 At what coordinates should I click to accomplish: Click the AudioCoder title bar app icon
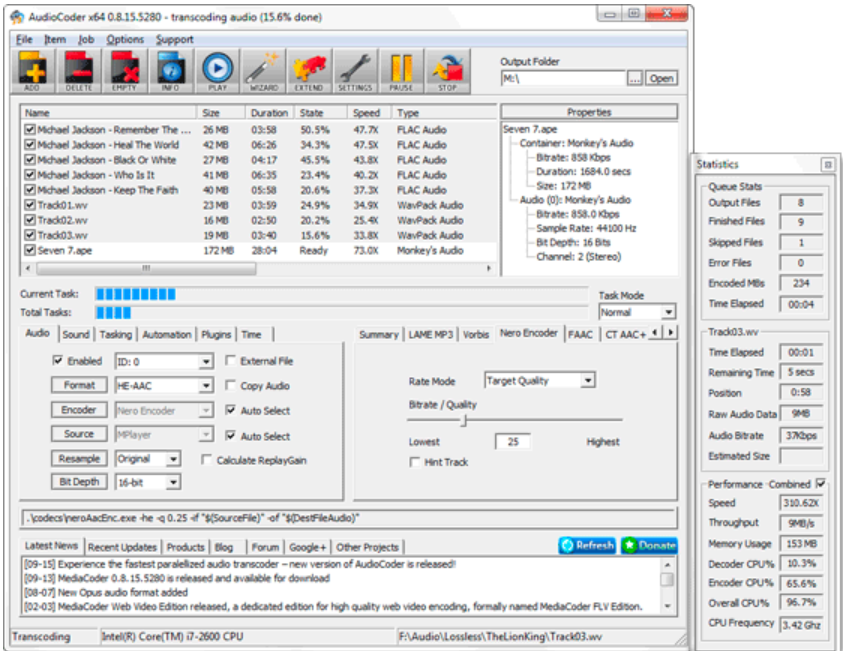18,17
